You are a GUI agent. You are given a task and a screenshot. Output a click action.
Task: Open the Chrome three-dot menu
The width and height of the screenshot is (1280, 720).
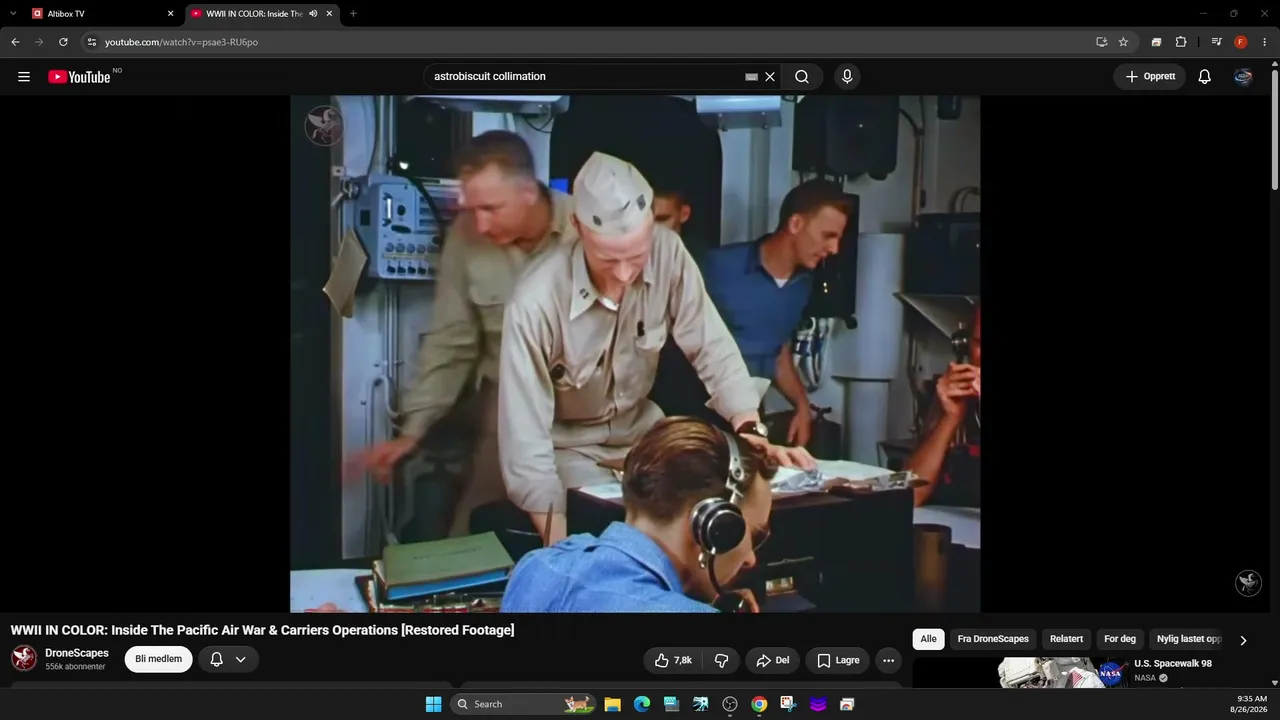[1265, 42]
